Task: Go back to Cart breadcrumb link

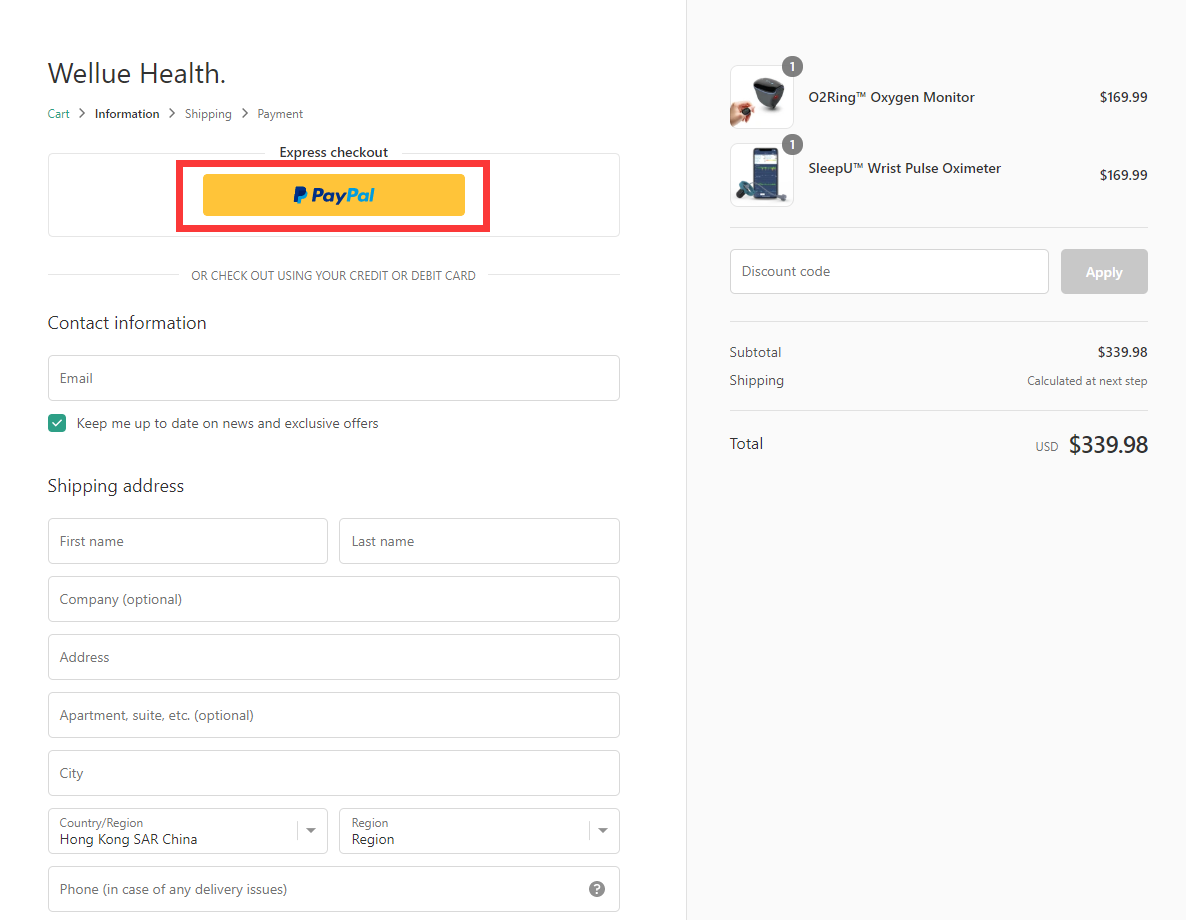Action: pyautogui.click(x=58, y=113)
